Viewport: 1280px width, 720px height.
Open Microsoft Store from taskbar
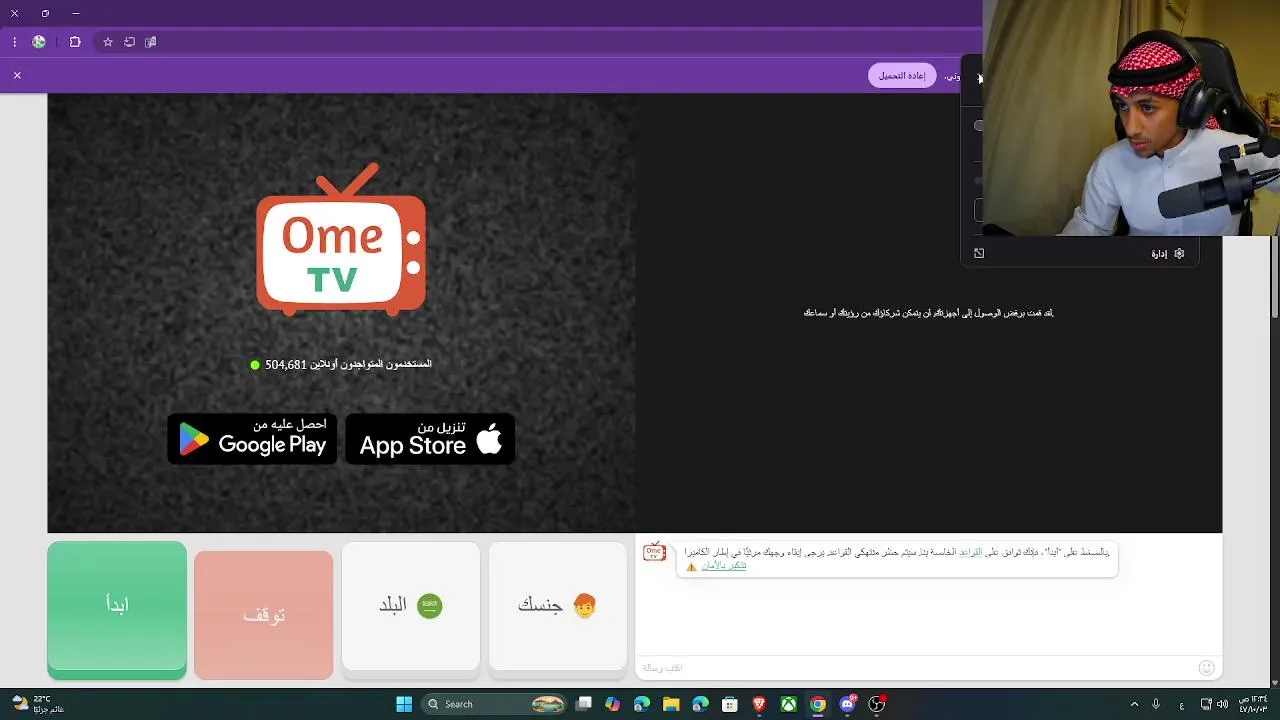click(730, 704)
